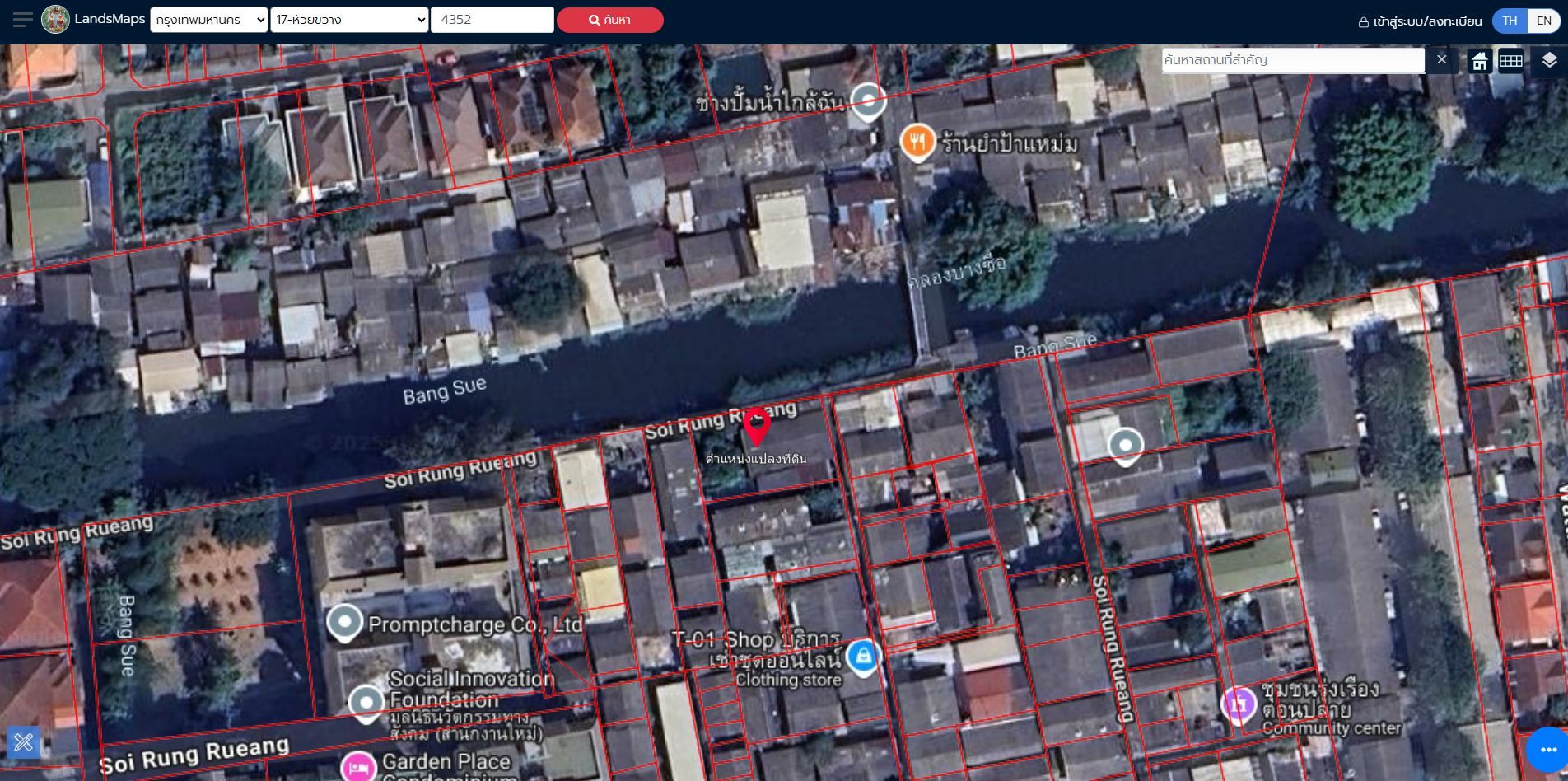Click the gray pin near Bang Sue label

click(x=1125, y=447)
